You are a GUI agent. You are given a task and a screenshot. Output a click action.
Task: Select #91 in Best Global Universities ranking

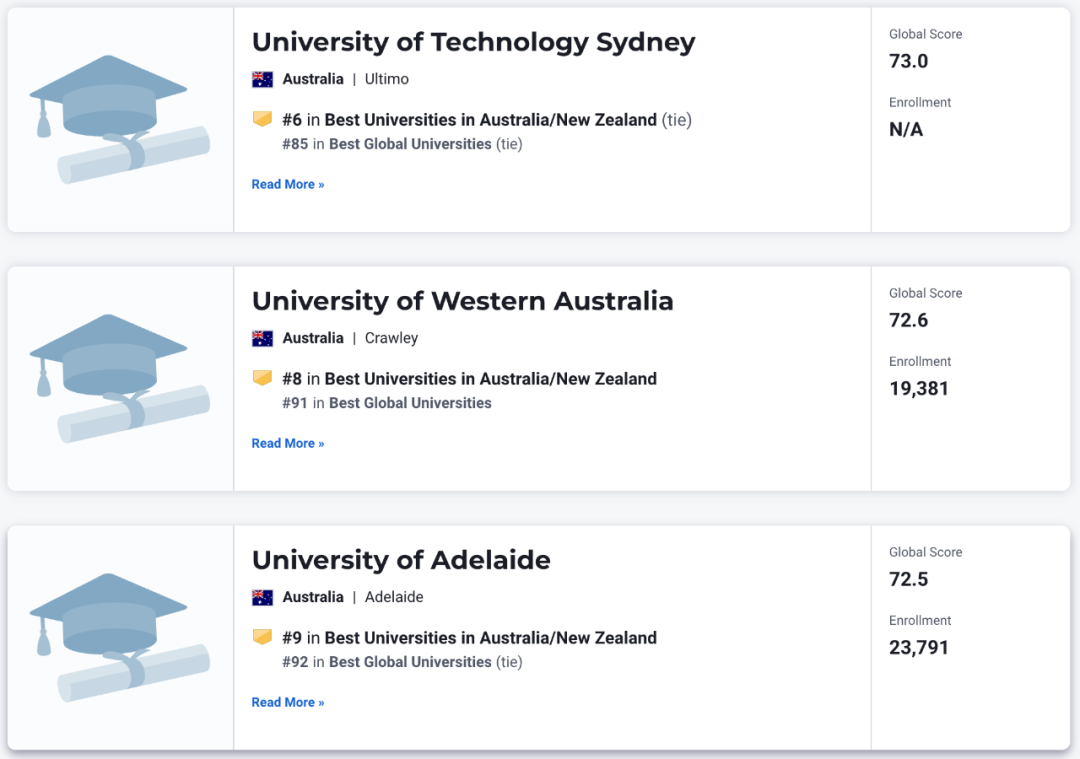coord(387,403)
